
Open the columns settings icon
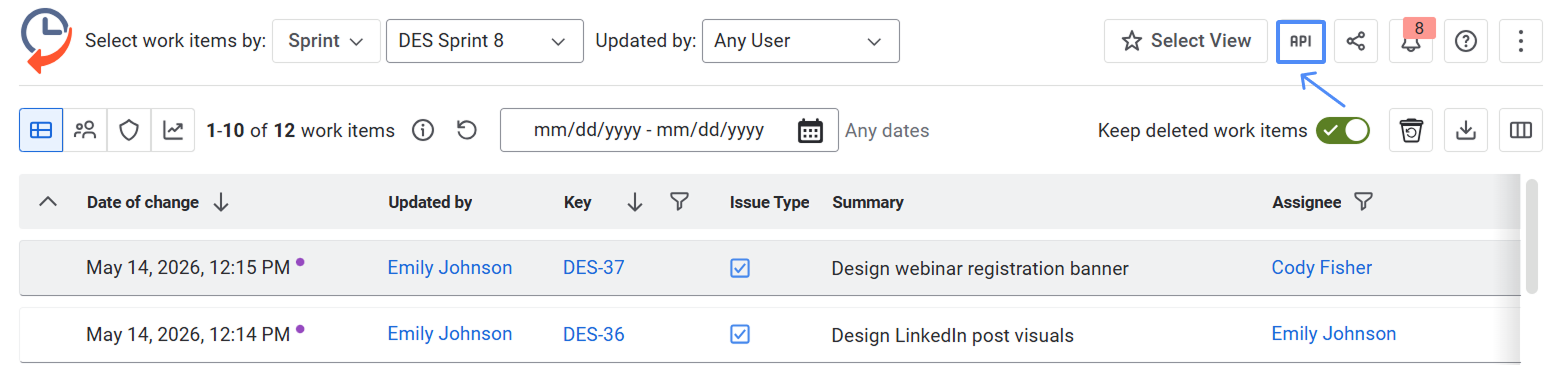click(1521, 130)
